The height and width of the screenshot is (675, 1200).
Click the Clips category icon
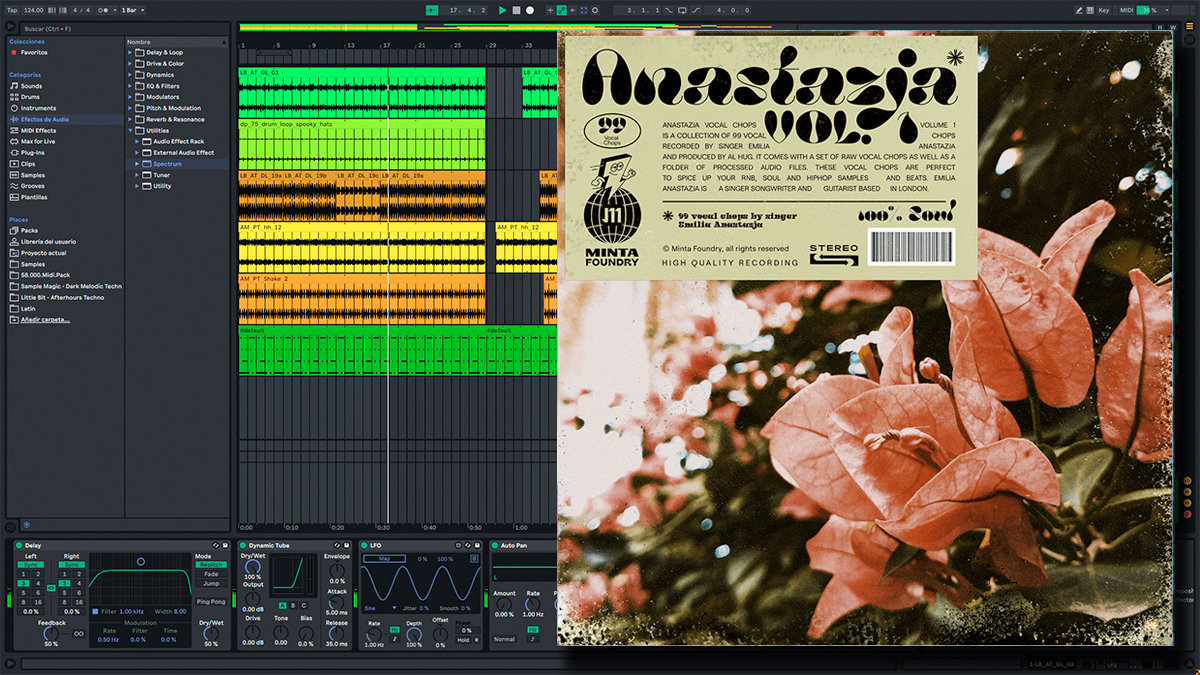coord(14,164)
